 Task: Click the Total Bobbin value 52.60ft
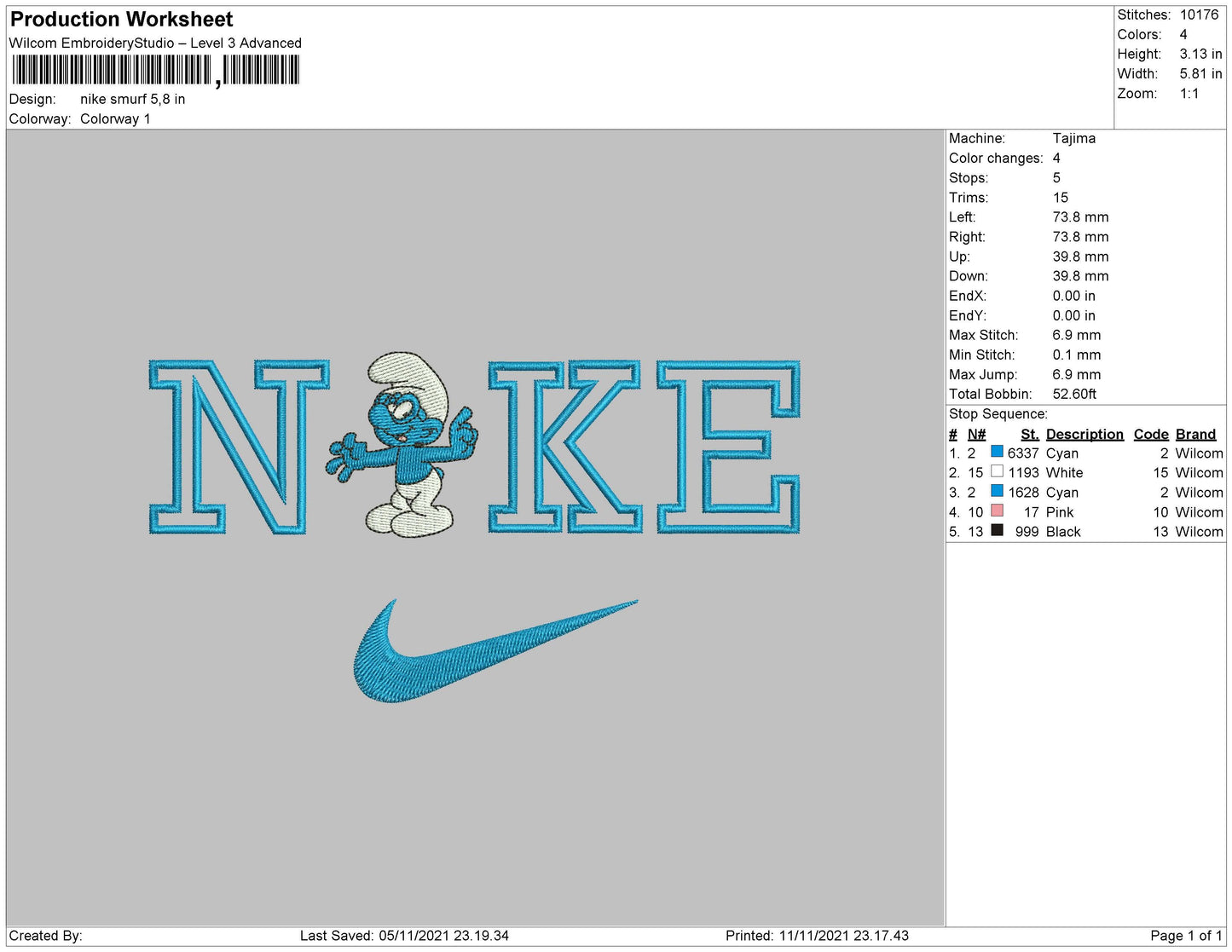click(1074, 394)
